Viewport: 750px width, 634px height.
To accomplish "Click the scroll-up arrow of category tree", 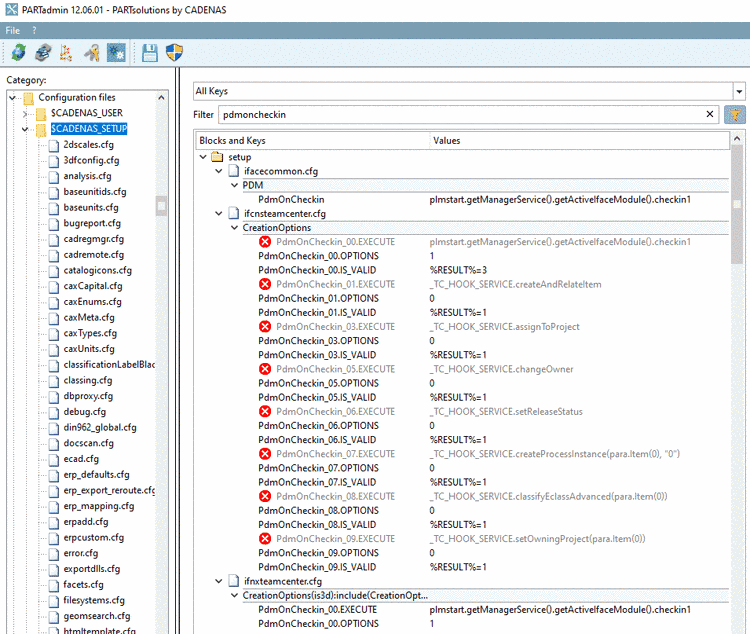I will click(161, 98).
